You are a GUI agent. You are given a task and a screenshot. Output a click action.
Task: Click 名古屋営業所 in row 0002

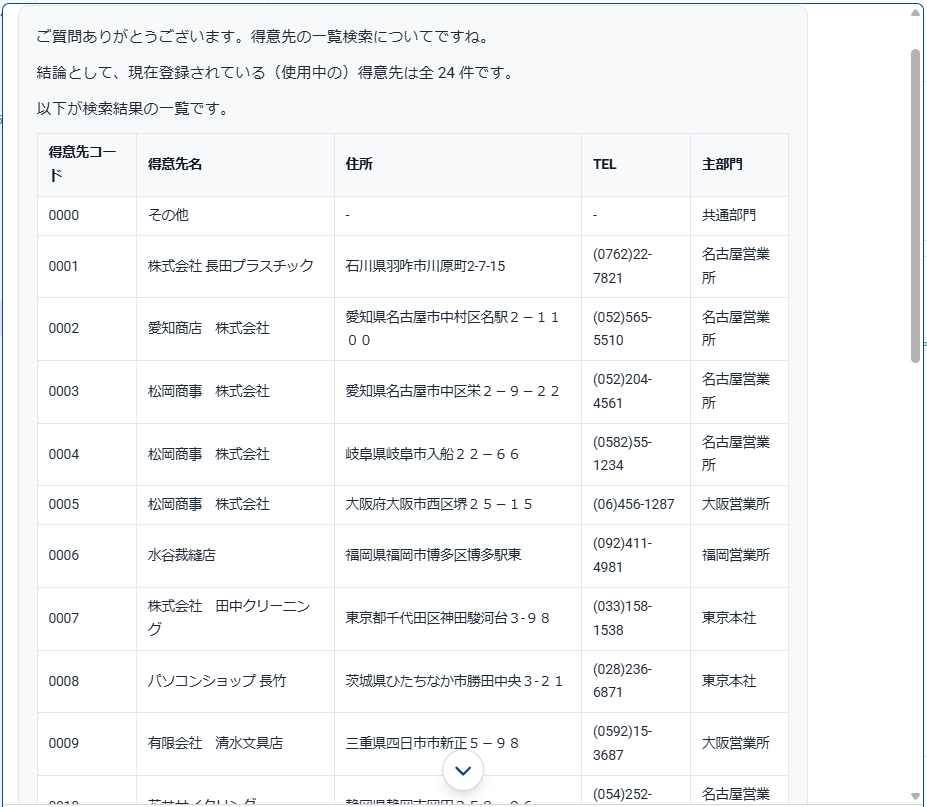739,329
